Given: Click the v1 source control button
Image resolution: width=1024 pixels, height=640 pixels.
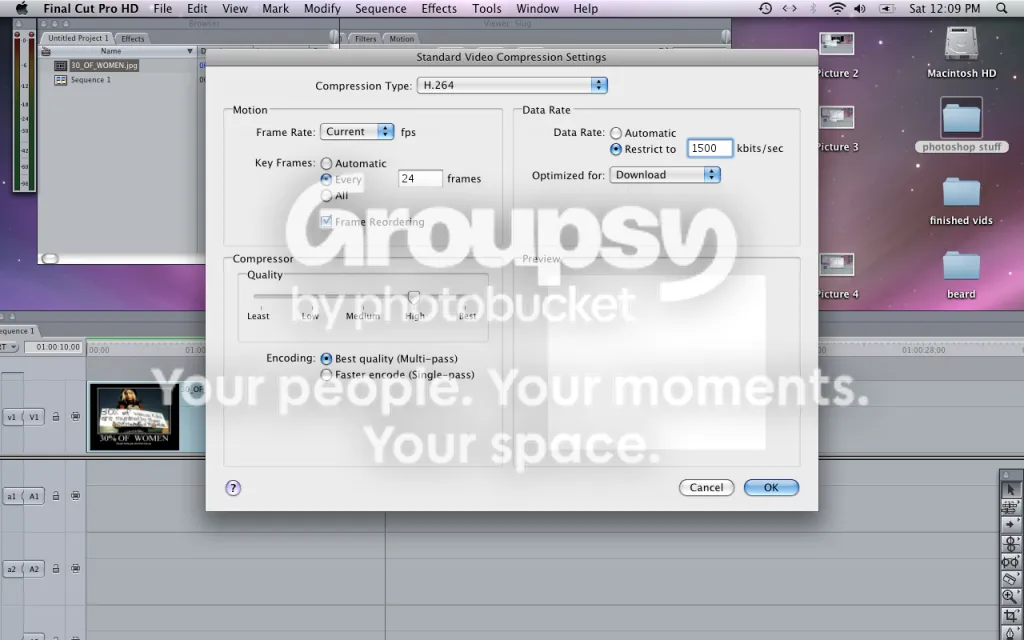Looking at the screenshot, I should (x=12, y=417).
